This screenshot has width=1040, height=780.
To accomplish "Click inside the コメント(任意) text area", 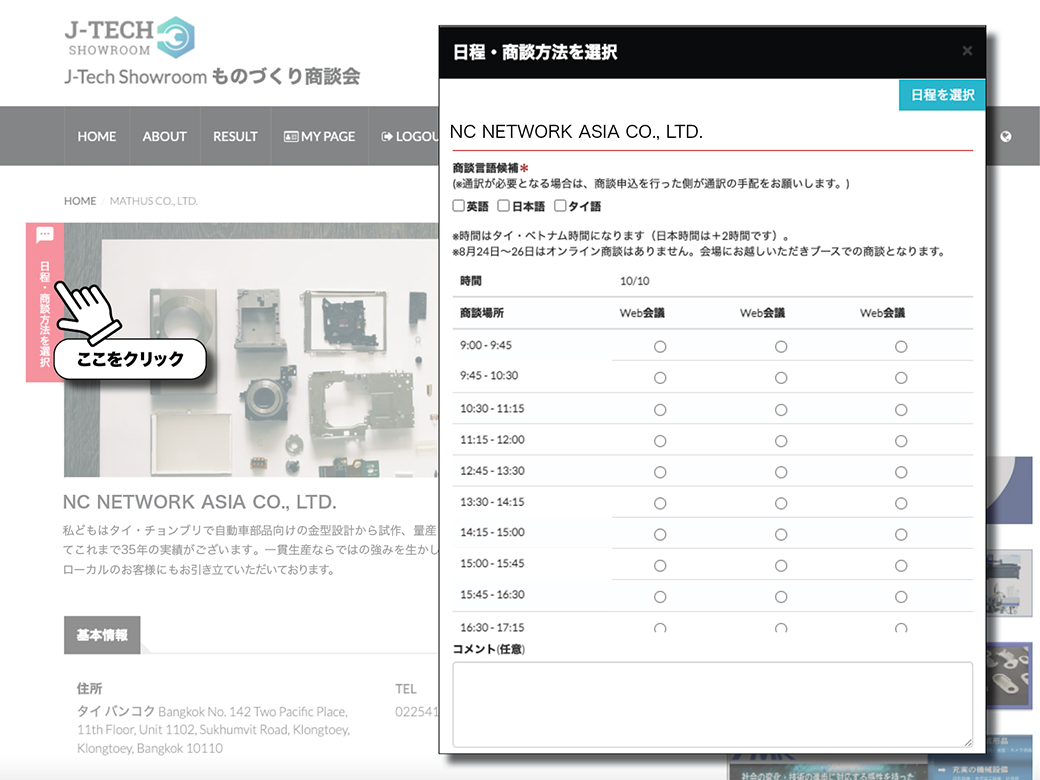I will [x=712, y=704].
